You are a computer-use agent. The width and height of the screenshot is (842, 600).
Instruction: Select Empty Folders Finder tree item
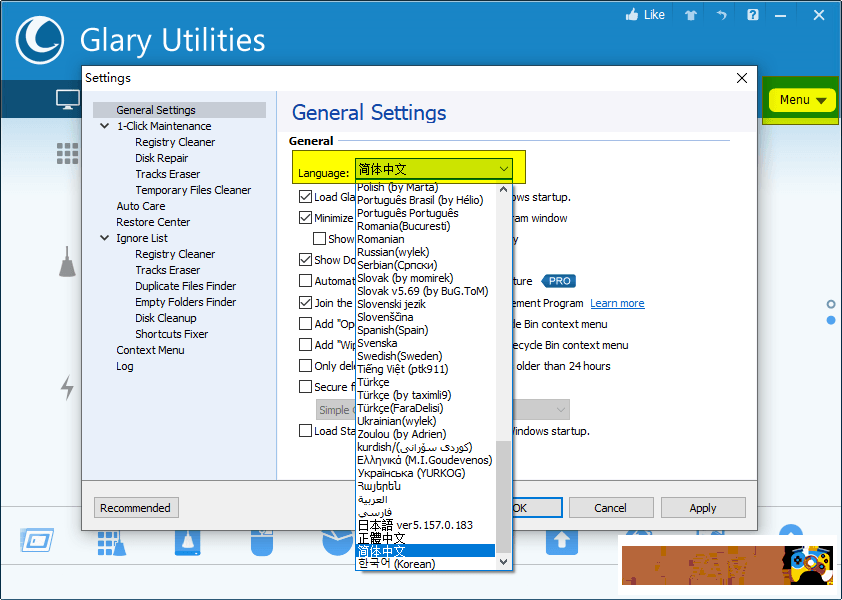185,302
